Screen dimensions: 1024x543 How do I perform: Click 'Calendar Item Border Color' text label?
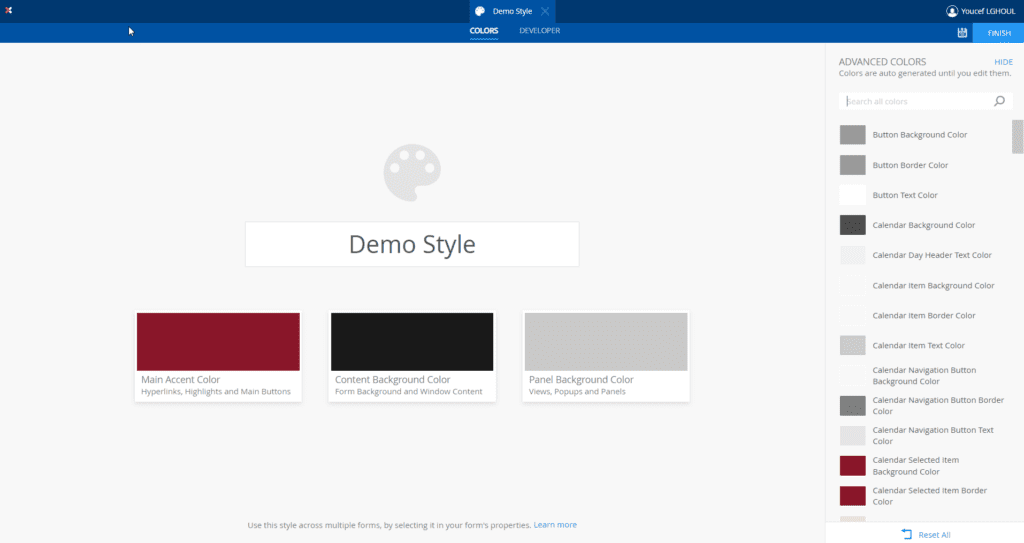[923, 315]
